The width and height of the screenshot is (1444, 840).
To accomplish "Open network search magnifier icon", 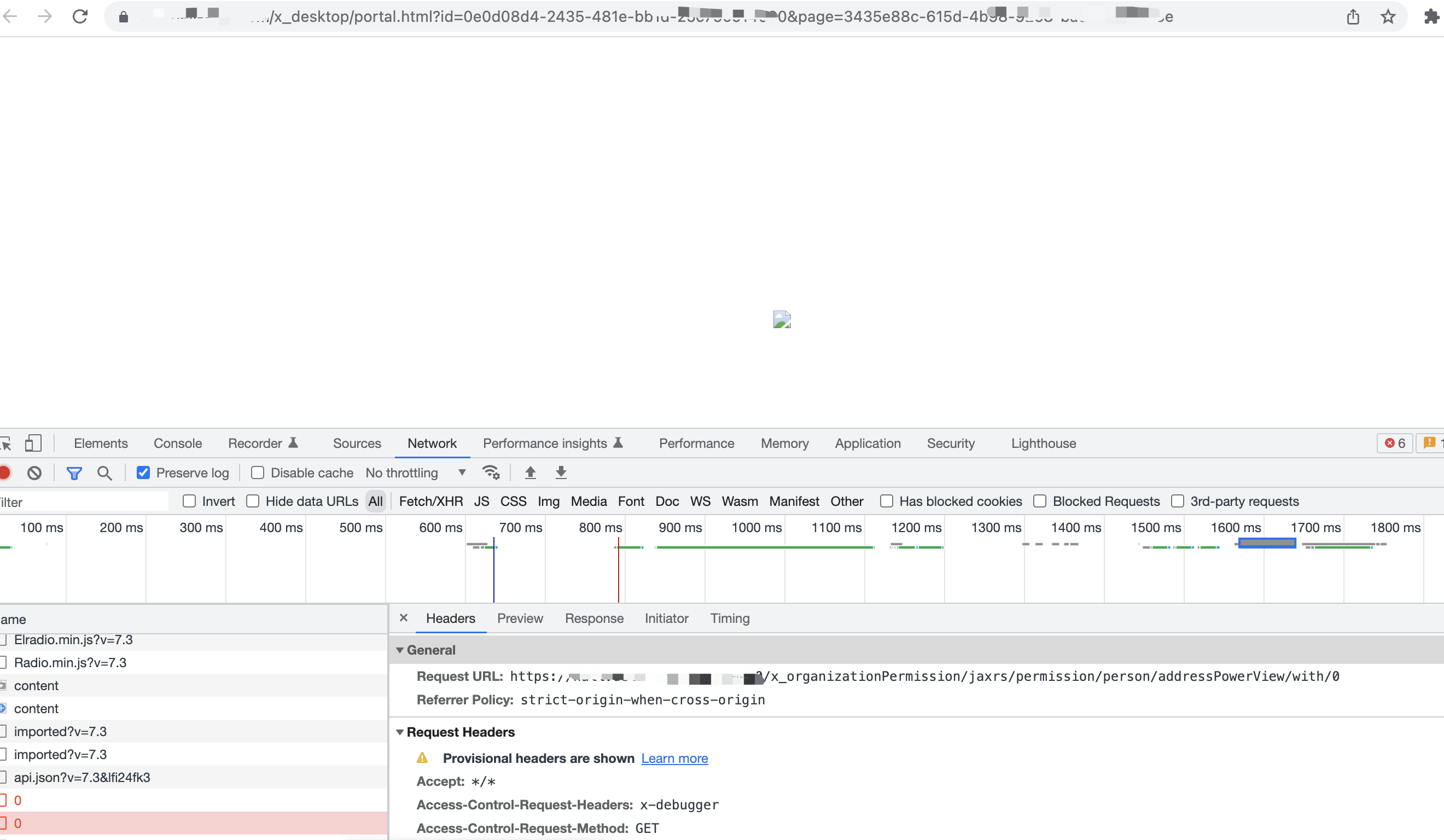I will [x=104, y=472].
